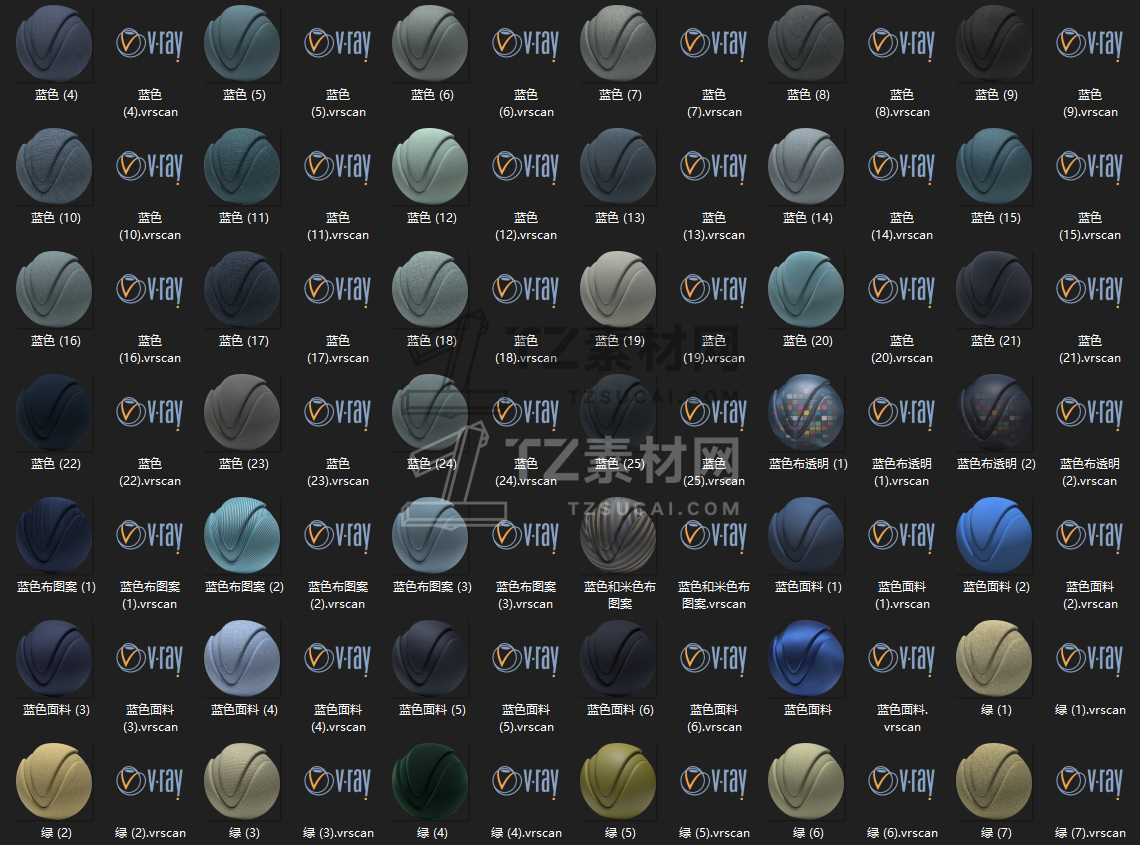Select the 蓝色面料 (2) bright blue sphere
Viewport: 1140px width, 845px height.
pyautogui.click(x=995, y=535)
